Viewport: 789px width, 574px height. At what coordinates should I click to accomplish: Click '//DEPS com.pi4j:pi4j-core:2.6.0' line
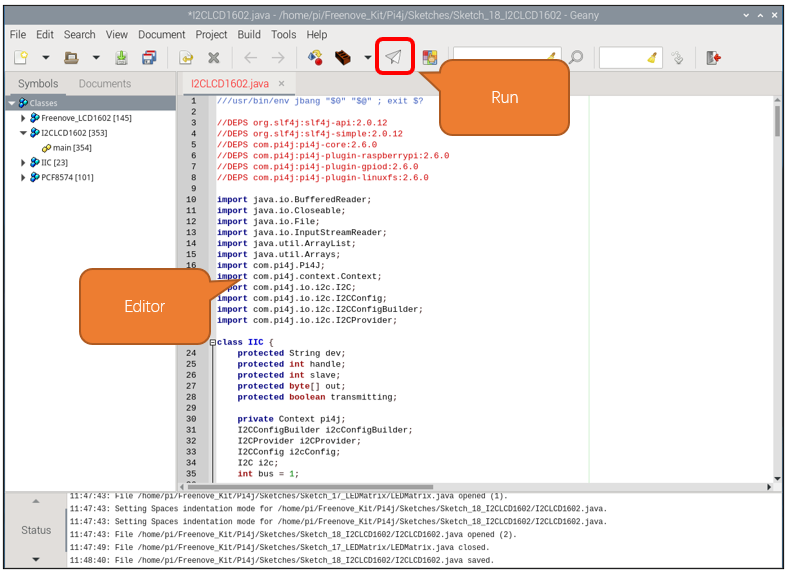coord(297,145)
